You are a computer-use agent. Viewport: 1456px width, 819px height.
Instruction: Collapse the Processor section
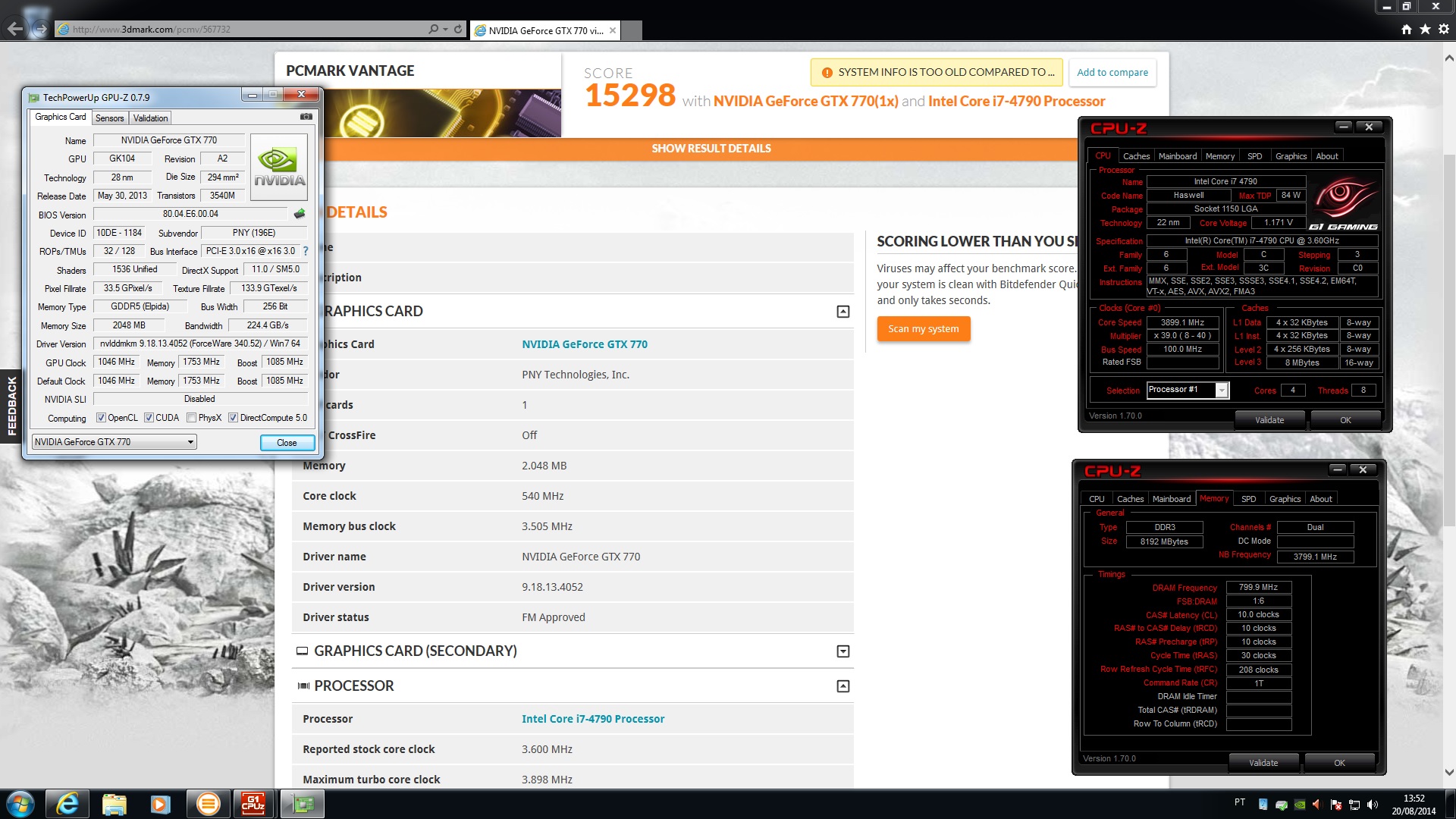click(843, 686)
